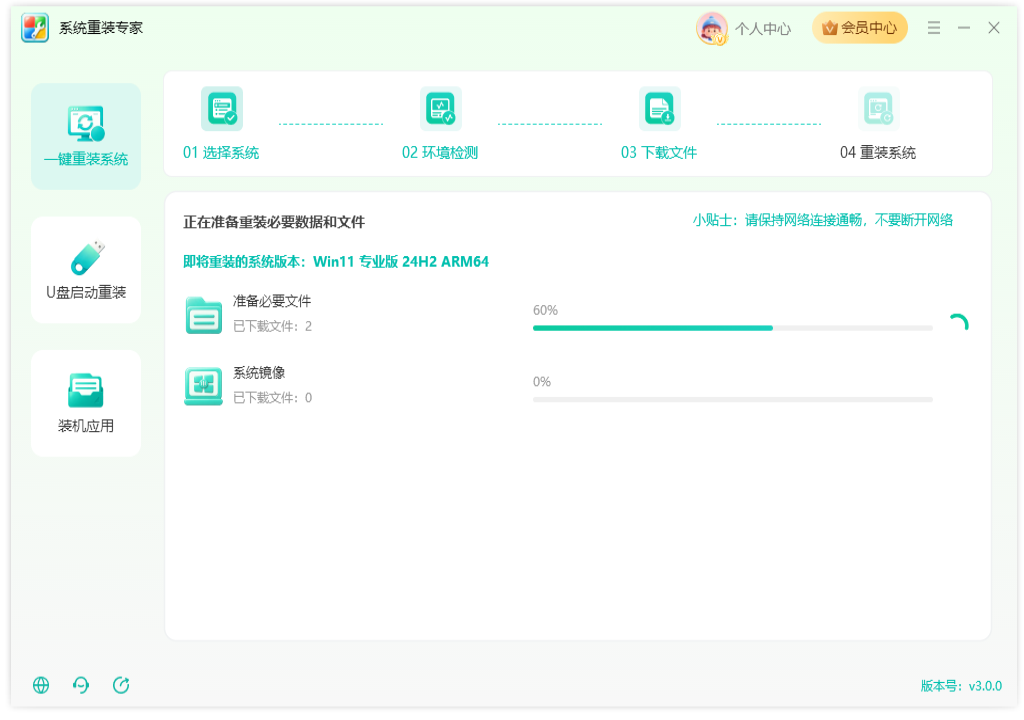Open the hamburger main menu icon

[x=934, y=27]
